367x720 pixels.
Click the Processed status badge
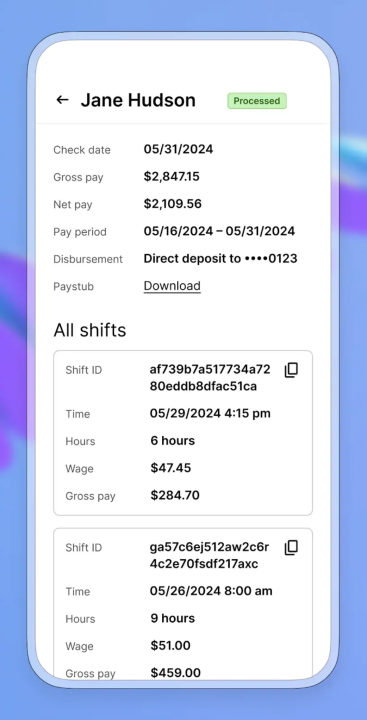257,101
